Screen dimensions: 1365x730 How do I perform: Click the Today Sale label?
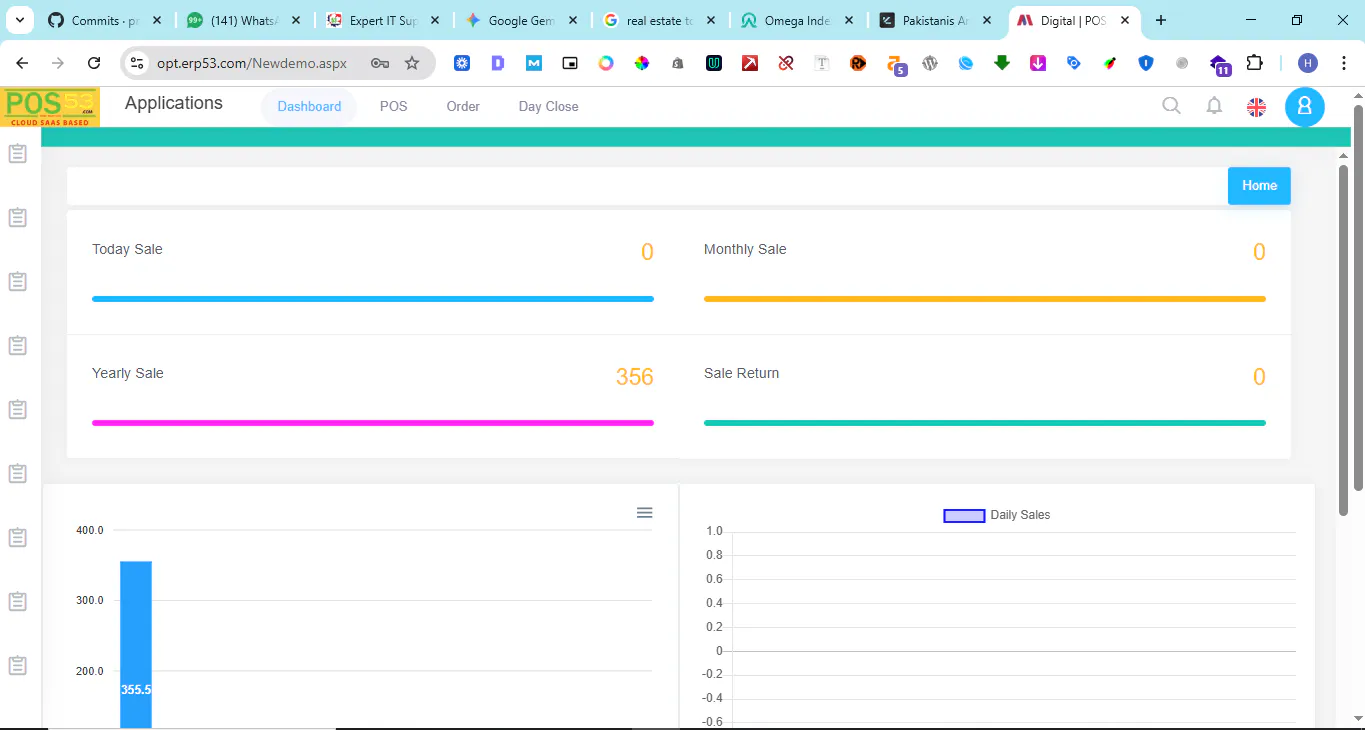coord(127,249)
